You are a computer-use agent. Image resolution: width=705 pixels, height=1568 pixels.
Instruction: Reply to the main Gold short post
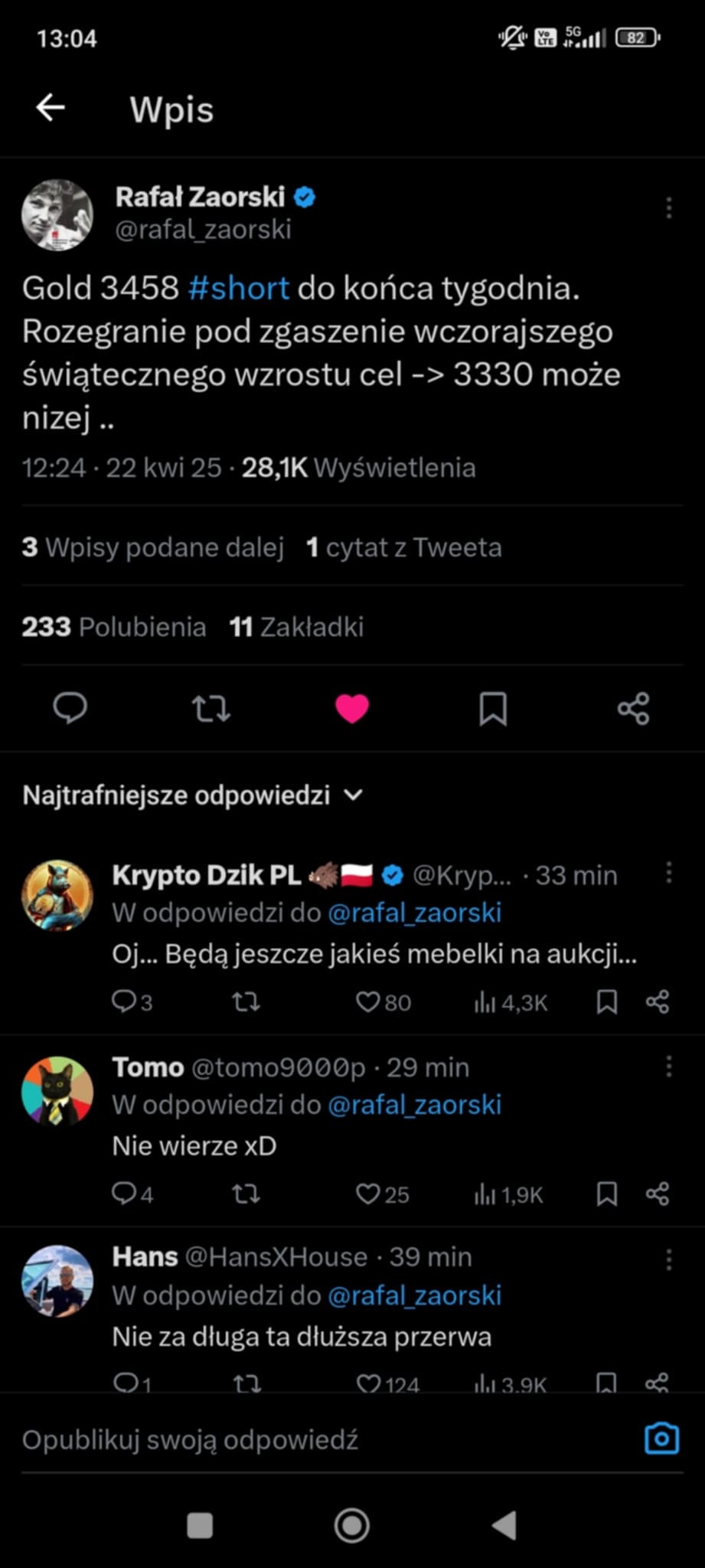point(70,708)
